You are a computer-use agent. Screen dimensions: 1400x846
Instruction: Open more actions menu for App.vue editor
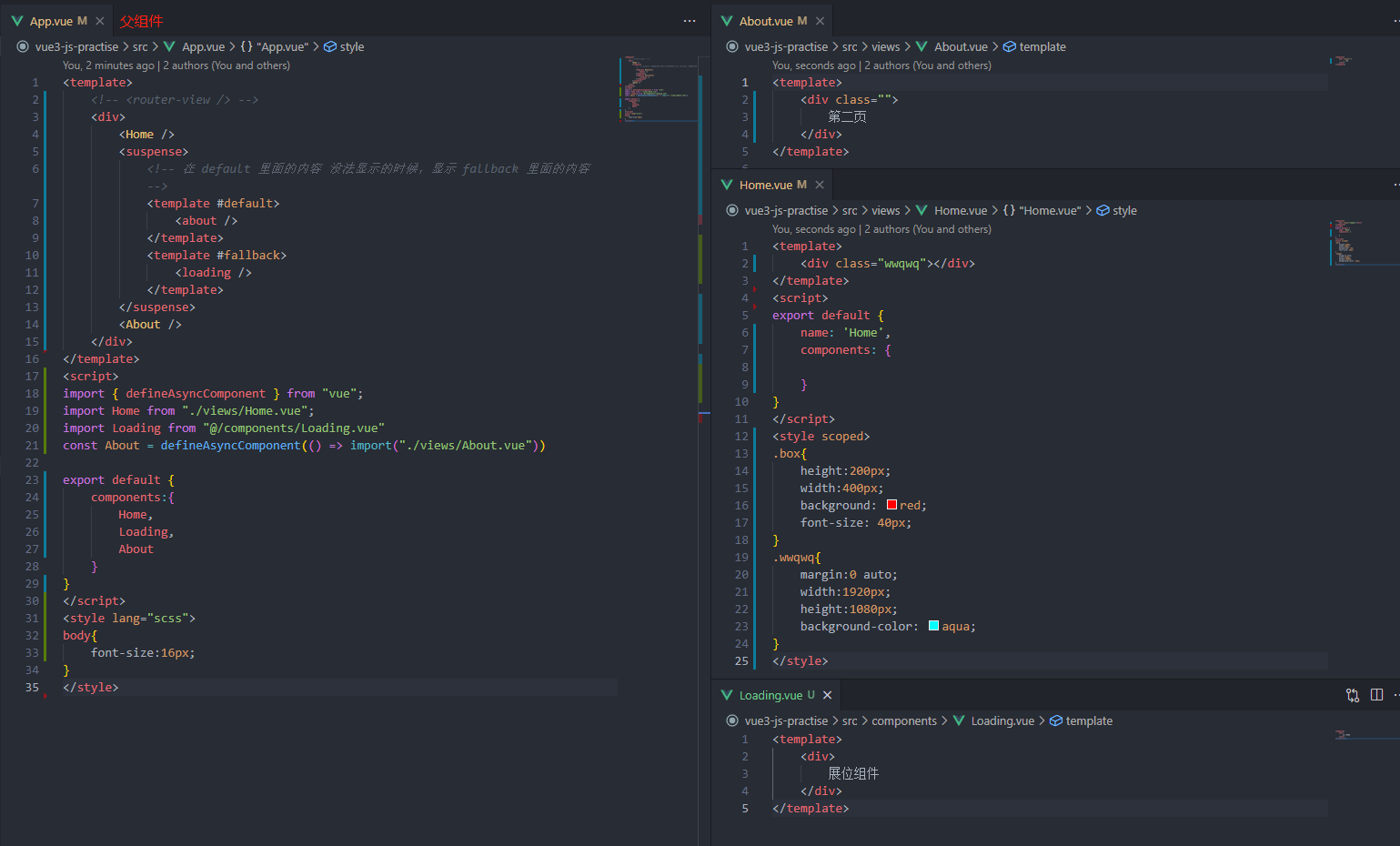coord(690,21)
